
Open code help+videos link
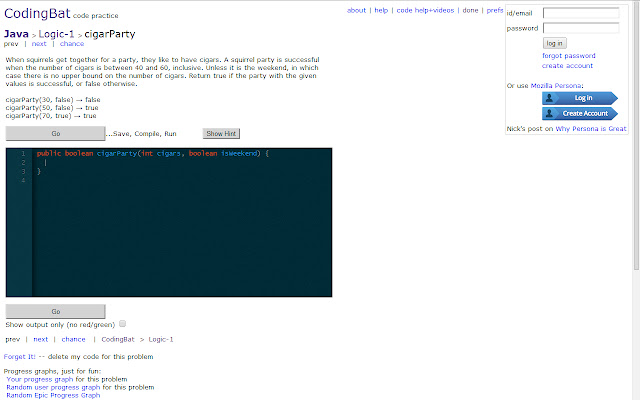click(425, 10)
